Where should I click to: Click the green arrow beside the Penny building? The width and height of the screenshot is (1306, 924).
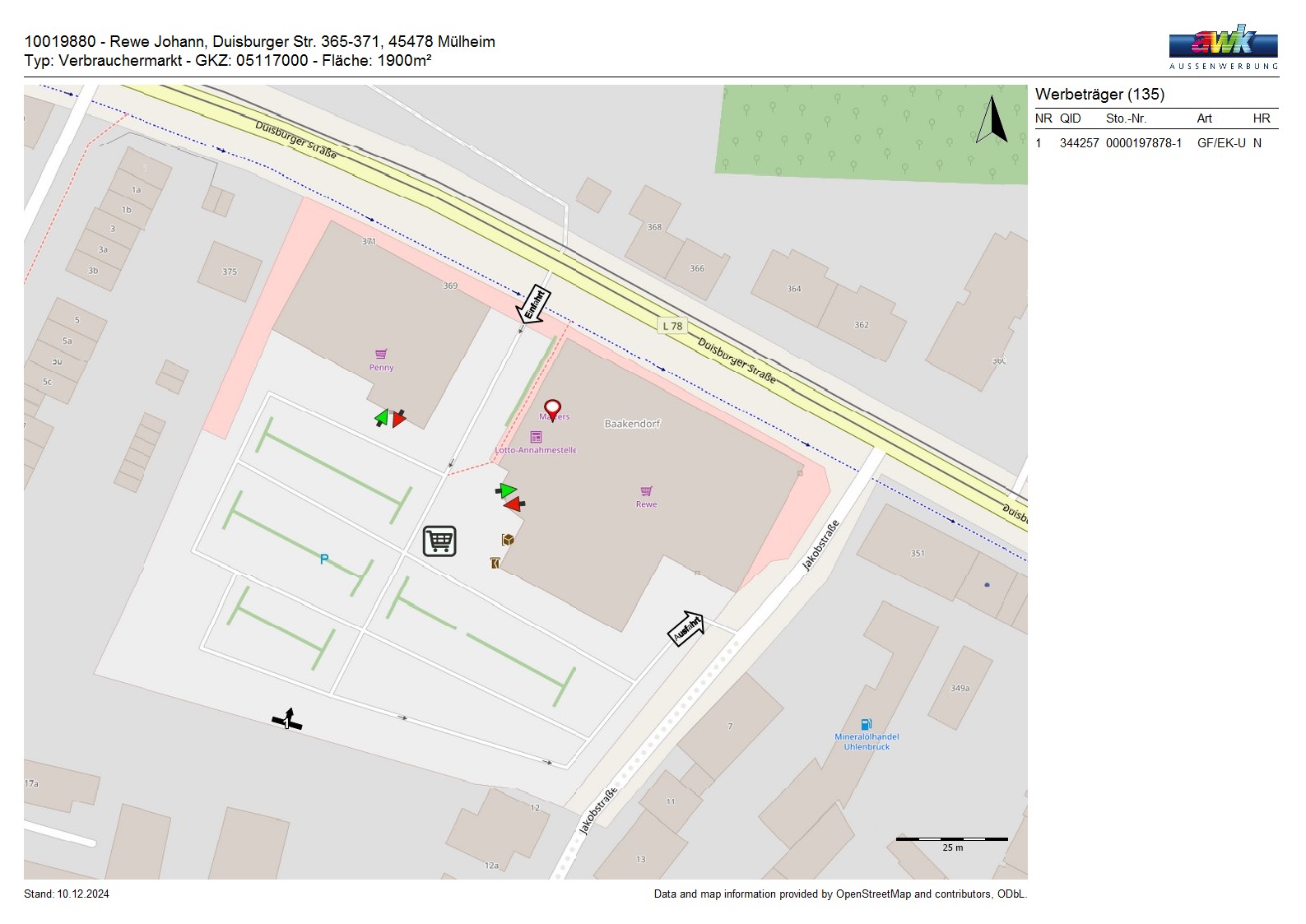381,418
